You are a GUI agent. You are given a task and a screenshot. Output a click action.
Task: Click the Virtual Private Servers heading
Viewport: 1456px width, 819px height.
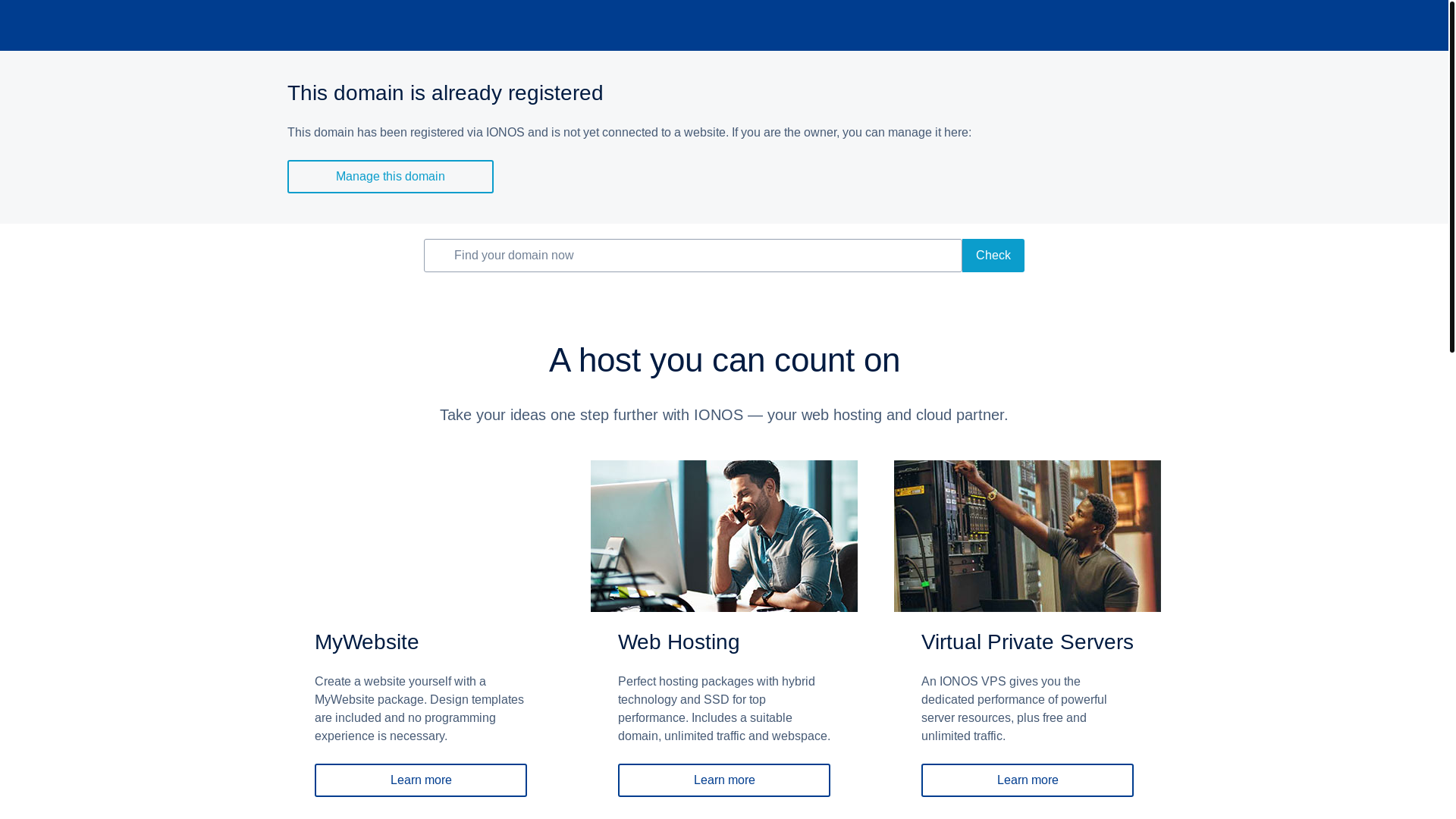click(x=1028, y=642)
